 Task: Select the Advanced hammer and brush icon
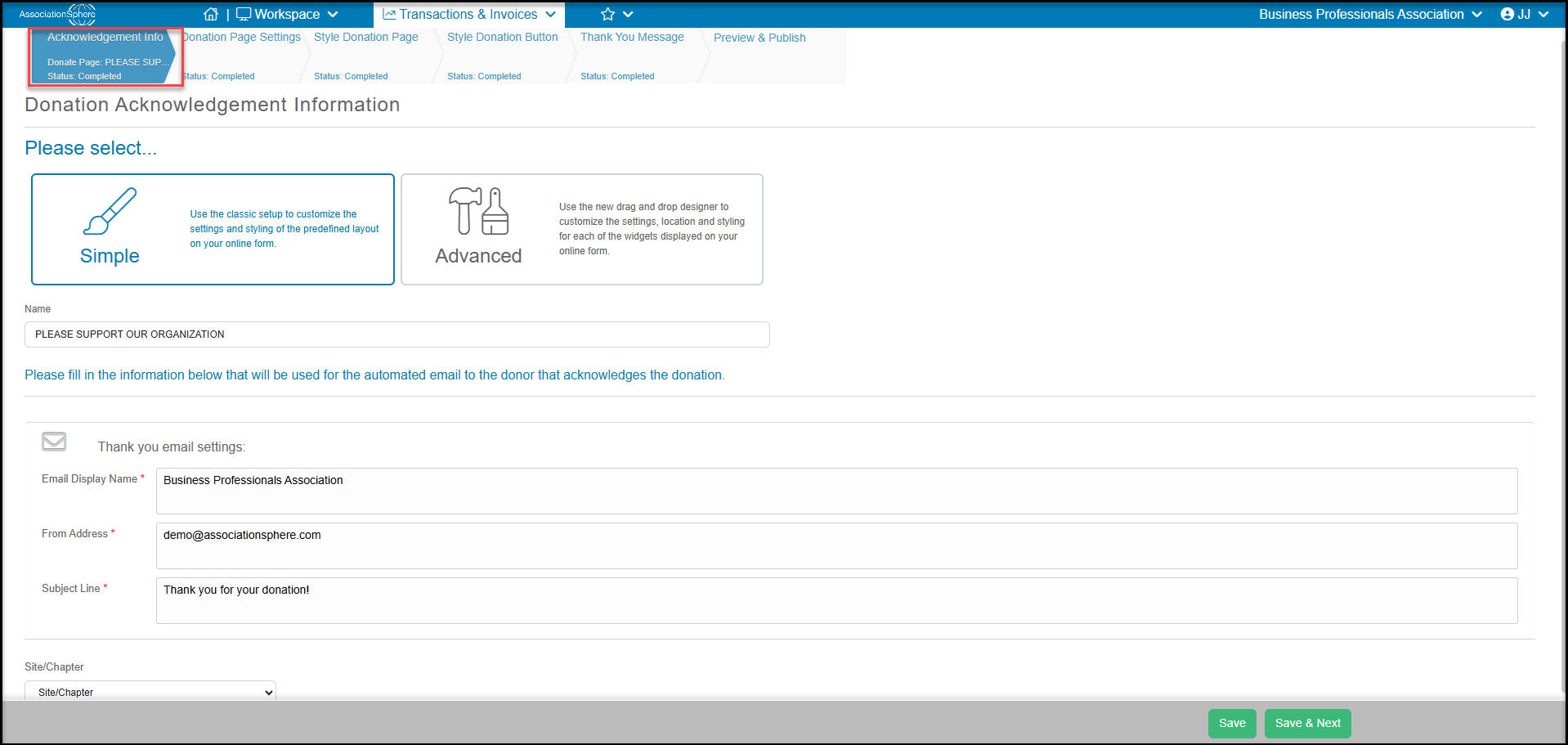(479, 211)
